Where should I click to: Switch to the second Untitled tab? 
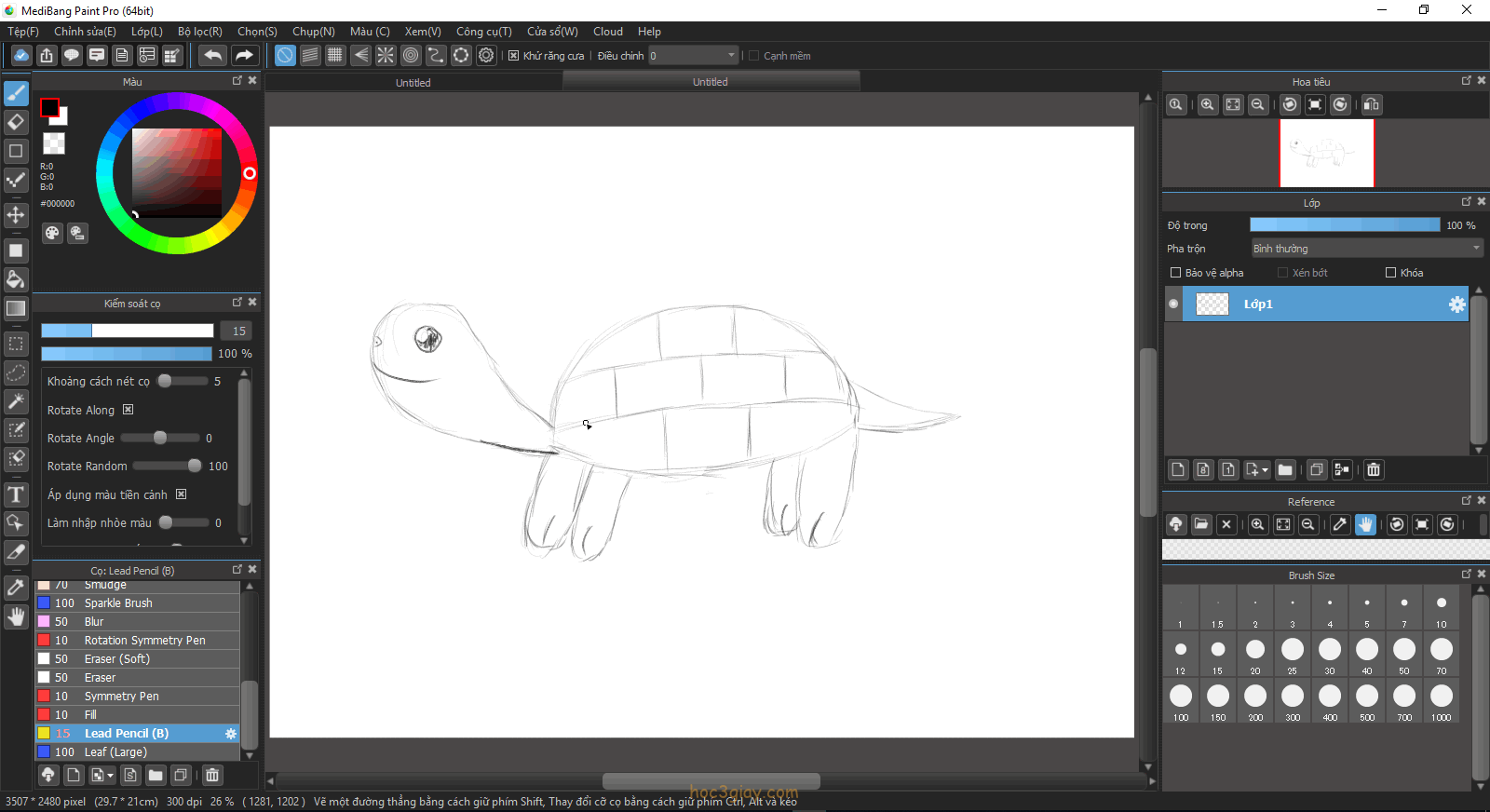[710, 82]
